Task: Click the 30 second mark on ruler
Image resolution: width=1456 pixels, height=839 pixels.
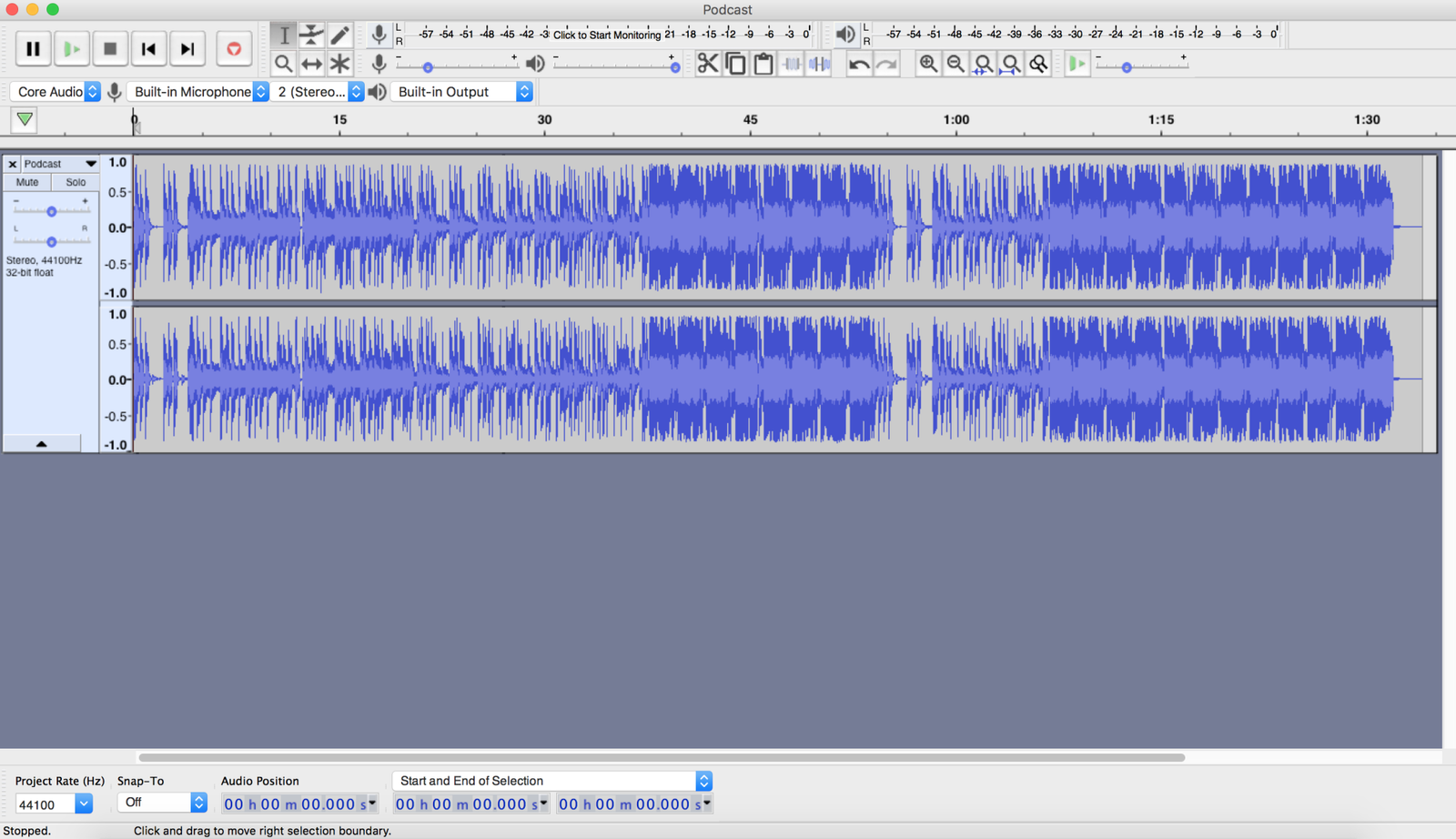Action: 544,120
